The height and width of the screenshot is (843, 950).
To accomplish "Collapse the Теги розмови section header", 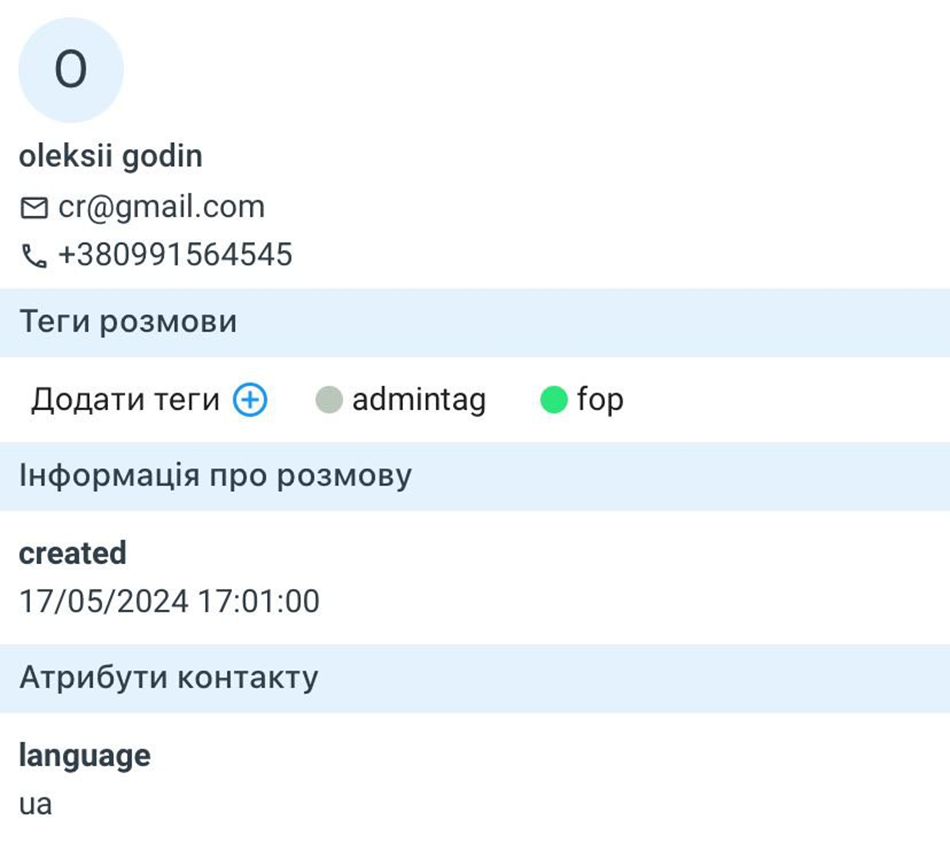I will click(475, 322).
